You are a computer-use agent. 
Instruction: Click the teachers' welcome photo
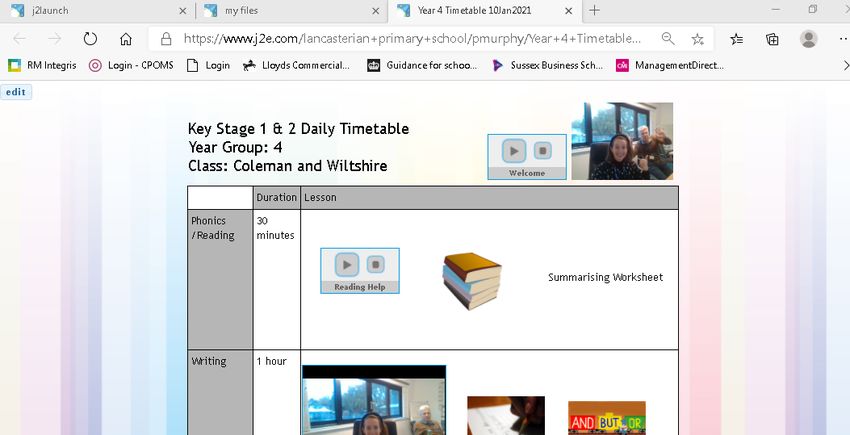click(x=622, y=141)
